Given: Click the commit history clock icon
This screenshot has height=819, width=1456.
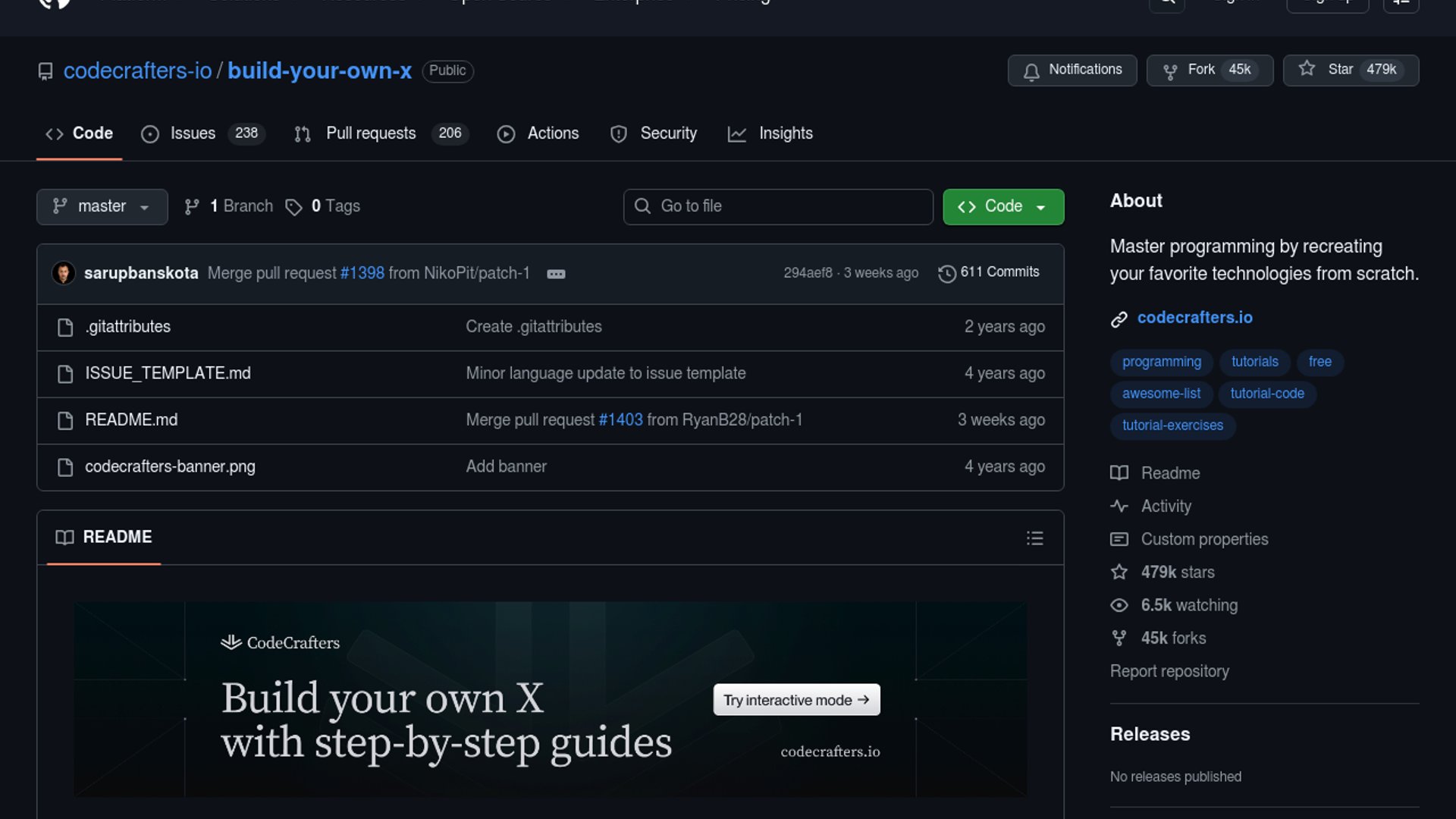Looking at the screenshot, I should 946,273.
